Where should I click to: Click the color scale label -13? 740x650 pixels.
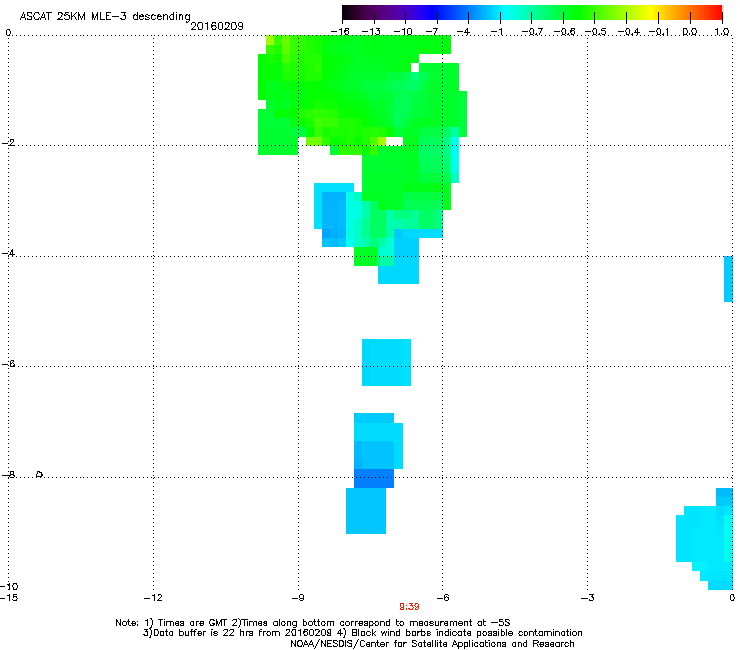tap(371, 32)
